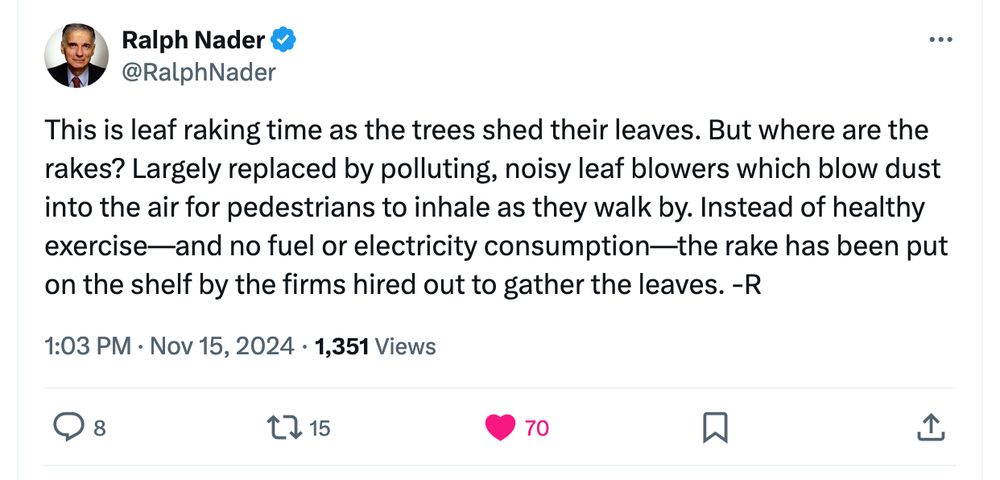Screen dimensions: 1000x480
Task: Click the reply speech bubble icon
Action: [67, 428]
